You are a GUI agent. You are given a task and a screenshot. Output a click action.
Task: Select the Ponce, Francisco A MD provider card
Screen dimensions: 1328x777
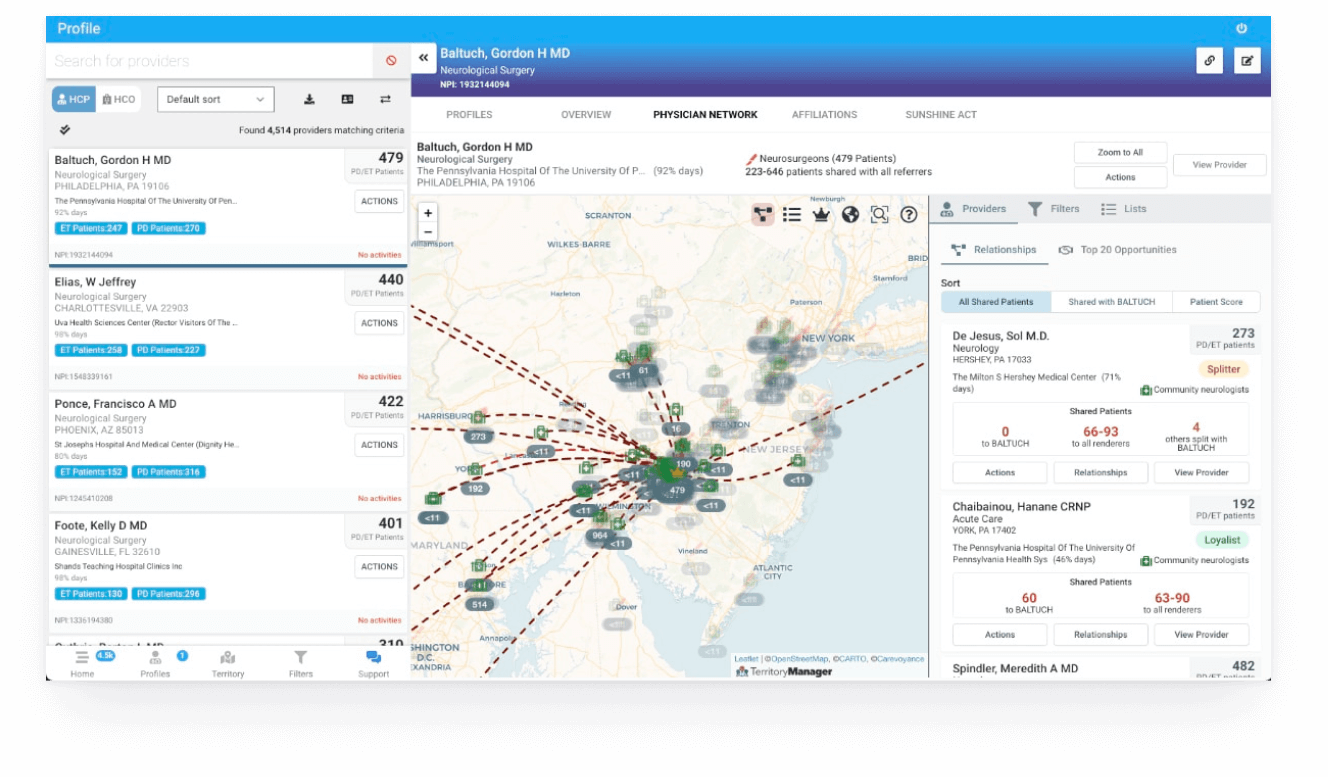227,450
